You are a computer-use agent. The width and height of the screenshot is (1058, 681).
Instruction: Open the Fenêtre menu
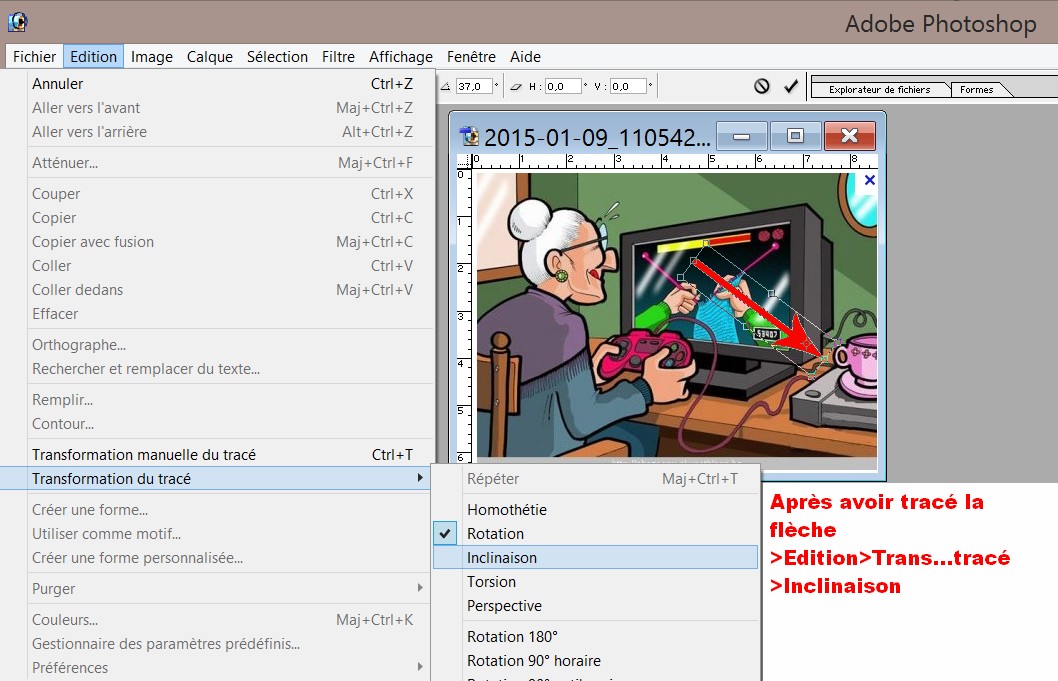click(x=471, y=57)
